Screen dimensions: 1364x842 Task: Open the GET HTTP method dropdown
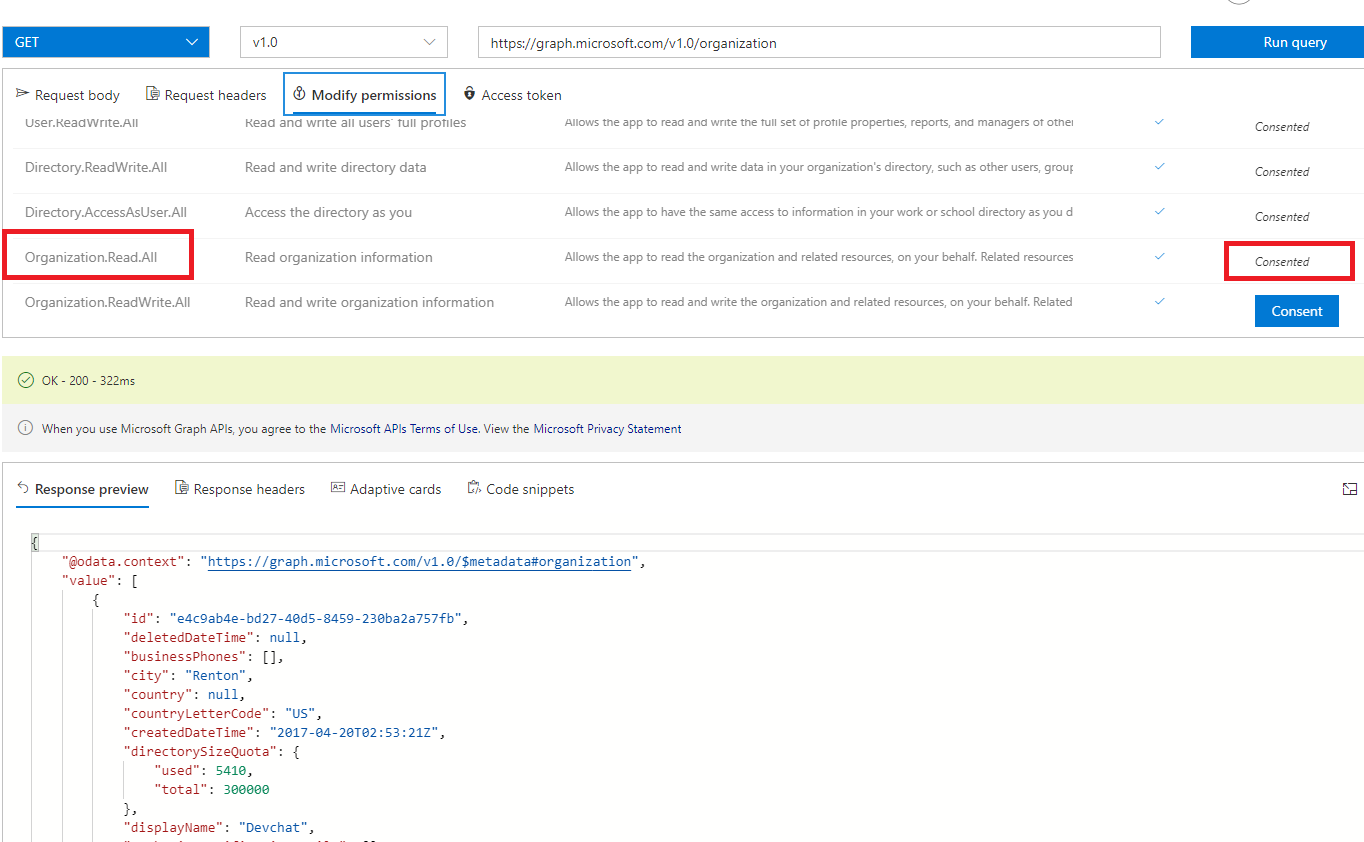point(106,42)
